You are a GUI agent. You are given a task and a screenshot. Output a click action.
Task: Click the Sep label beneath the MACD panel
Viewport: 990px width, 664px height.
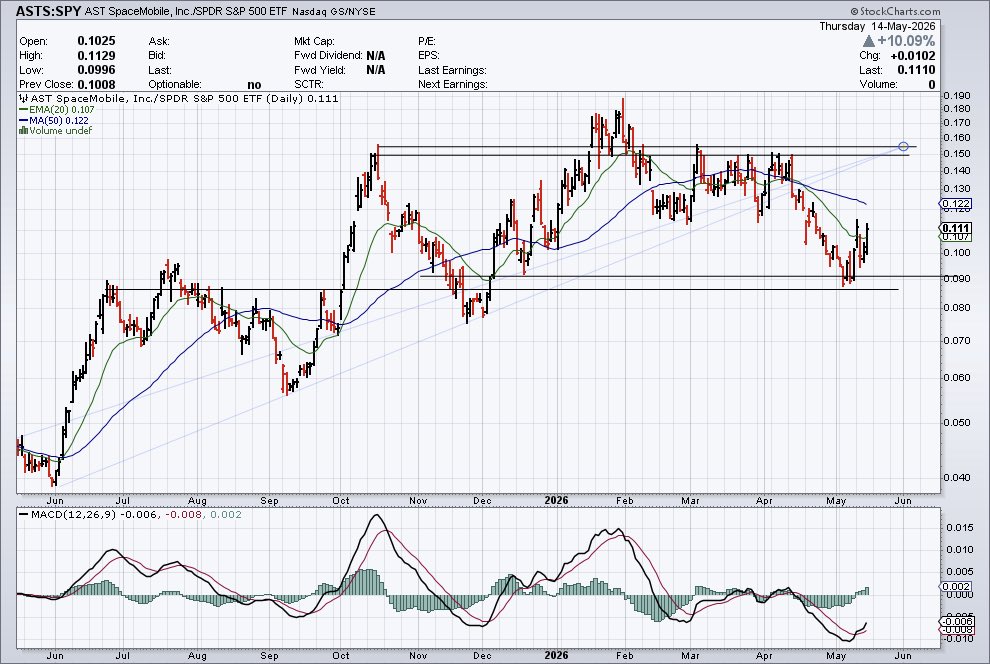[270, 656]
